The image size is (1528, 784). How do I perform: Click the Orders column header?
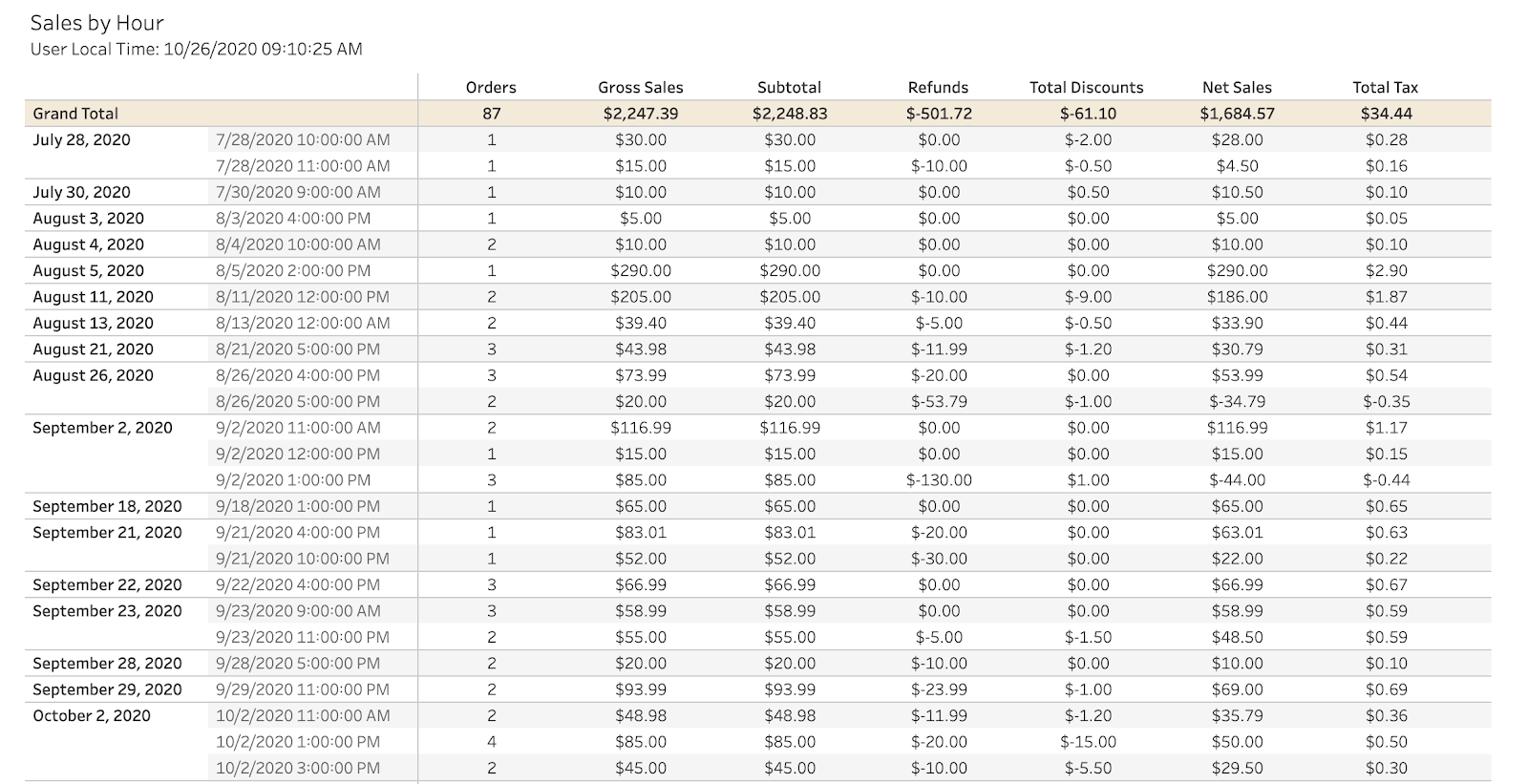(x=491, y=87)
